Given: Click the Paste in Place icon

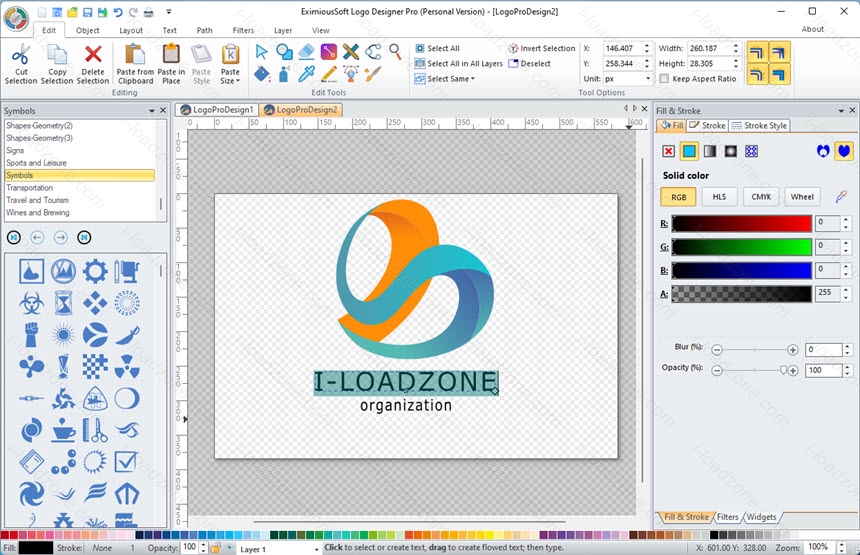Looking at the screenshot, I should point(171,54).
